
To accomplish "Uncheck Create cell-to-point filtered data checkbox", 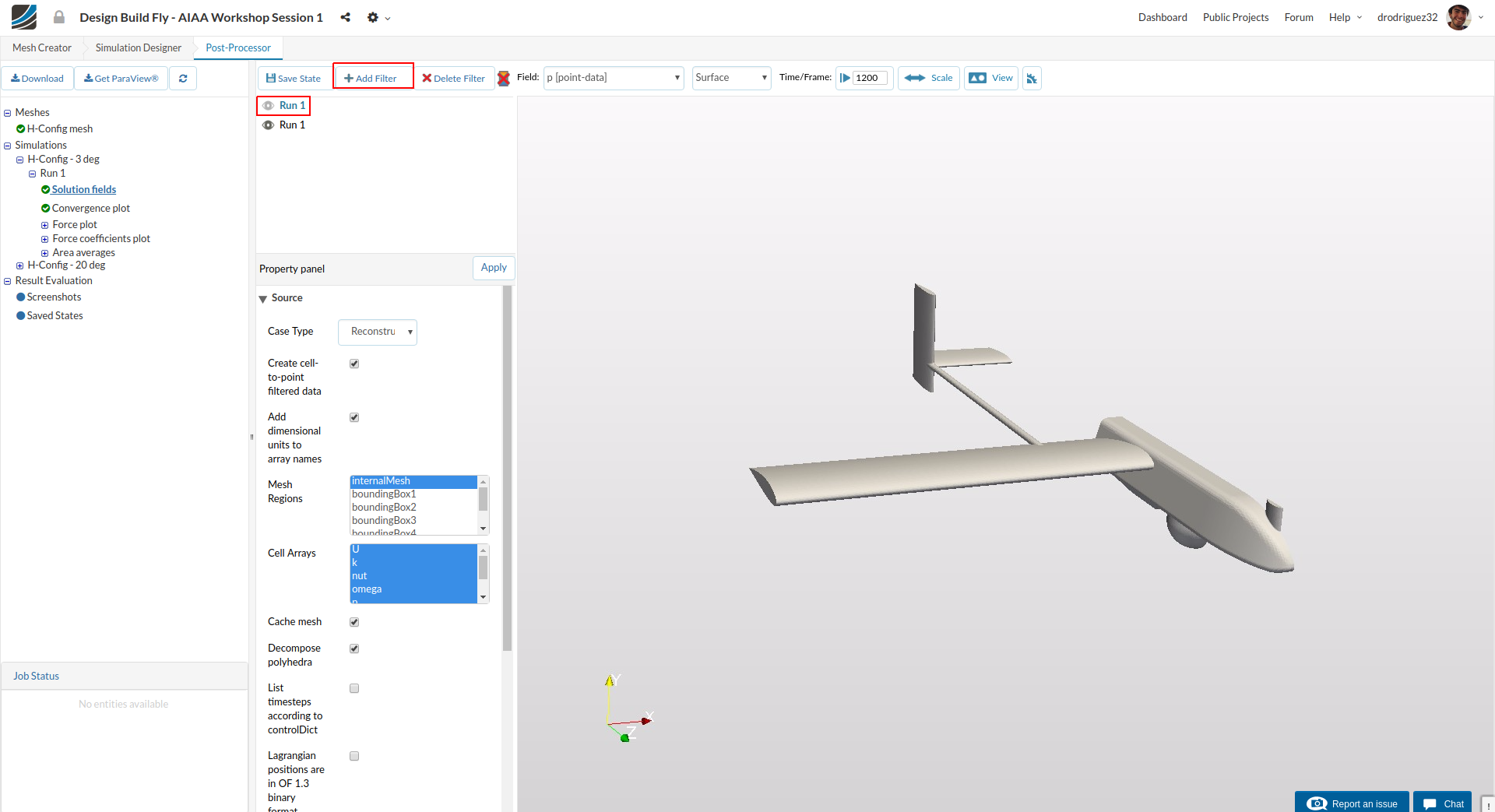I will click(354, 364).
